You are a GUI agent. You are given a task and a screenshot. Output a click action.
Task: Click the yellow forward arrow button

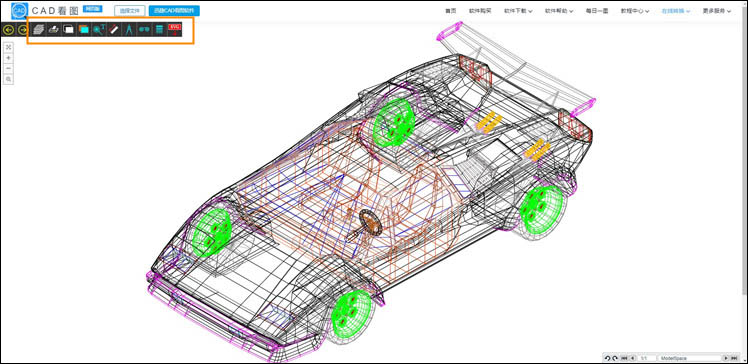coord(22,30)
